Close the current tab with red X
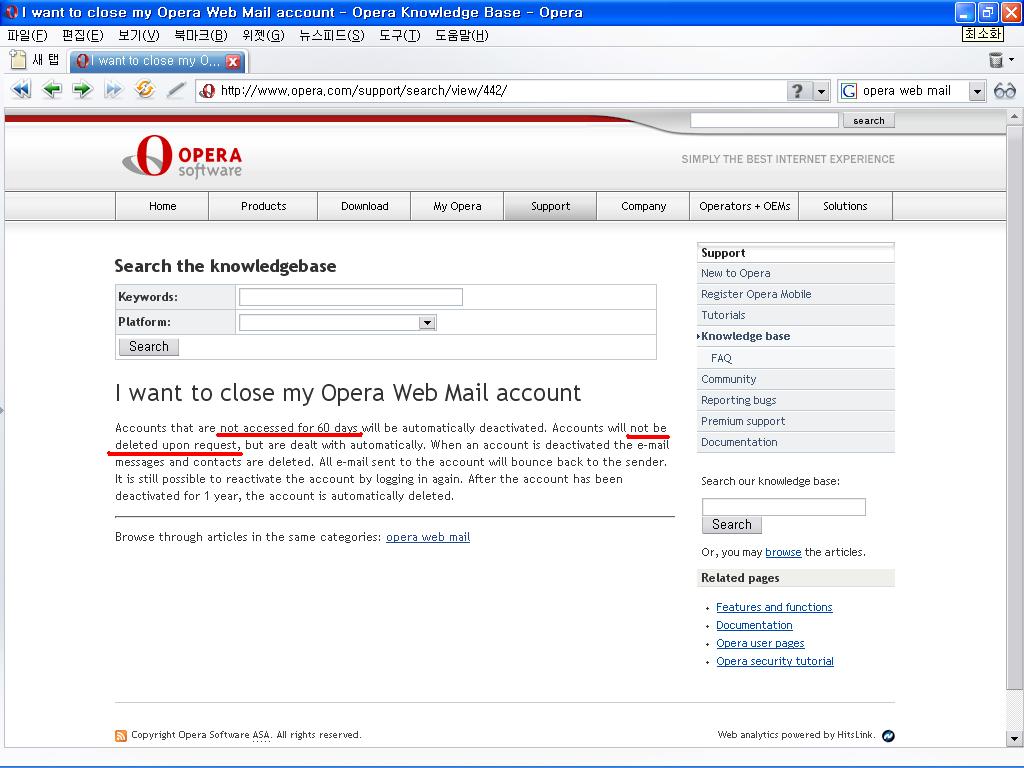The height and width of the screenshot is (768, 1024). pos(232,61)
